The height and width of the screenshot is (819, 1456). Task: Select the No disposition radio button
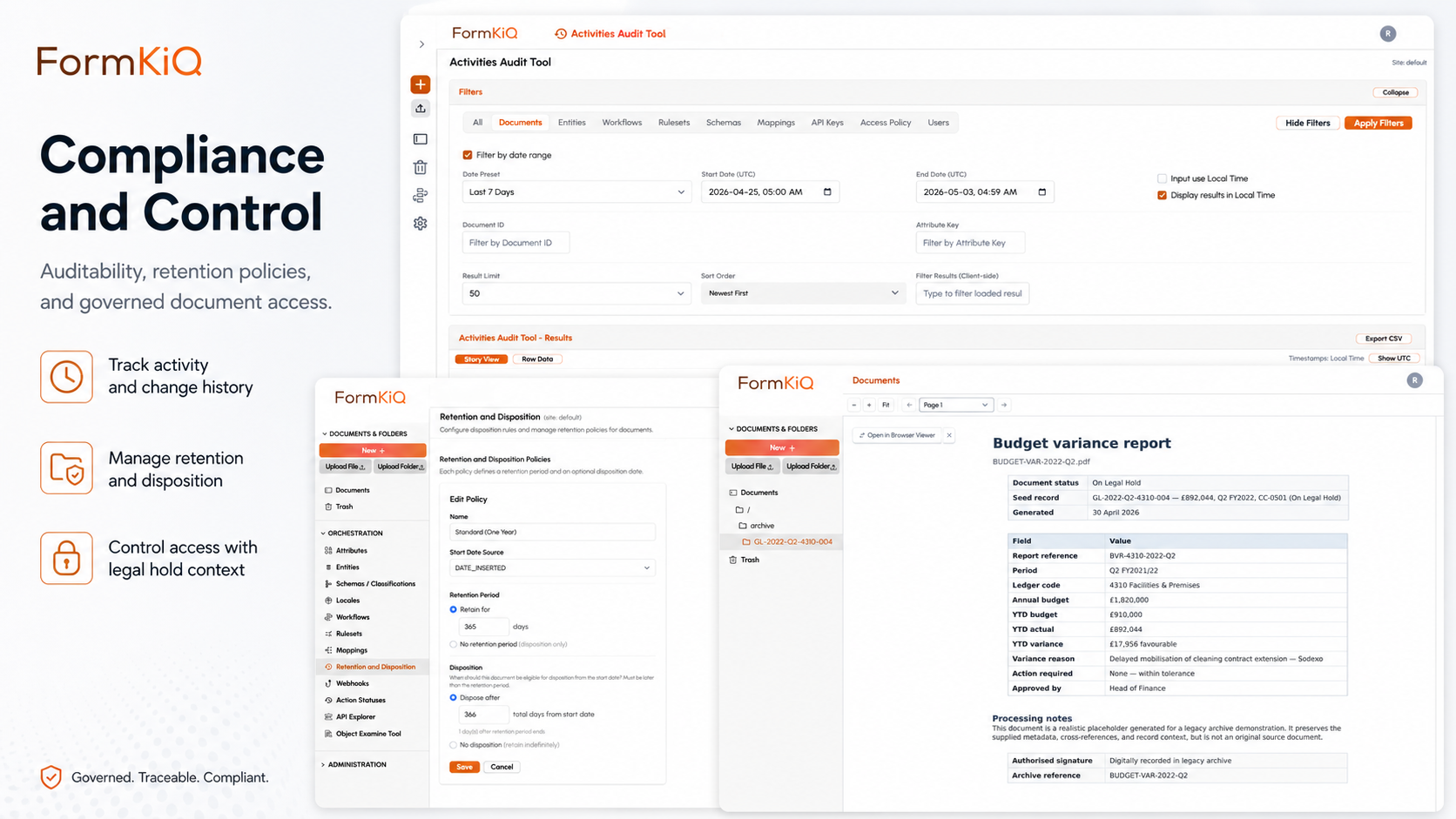[453, 745]
